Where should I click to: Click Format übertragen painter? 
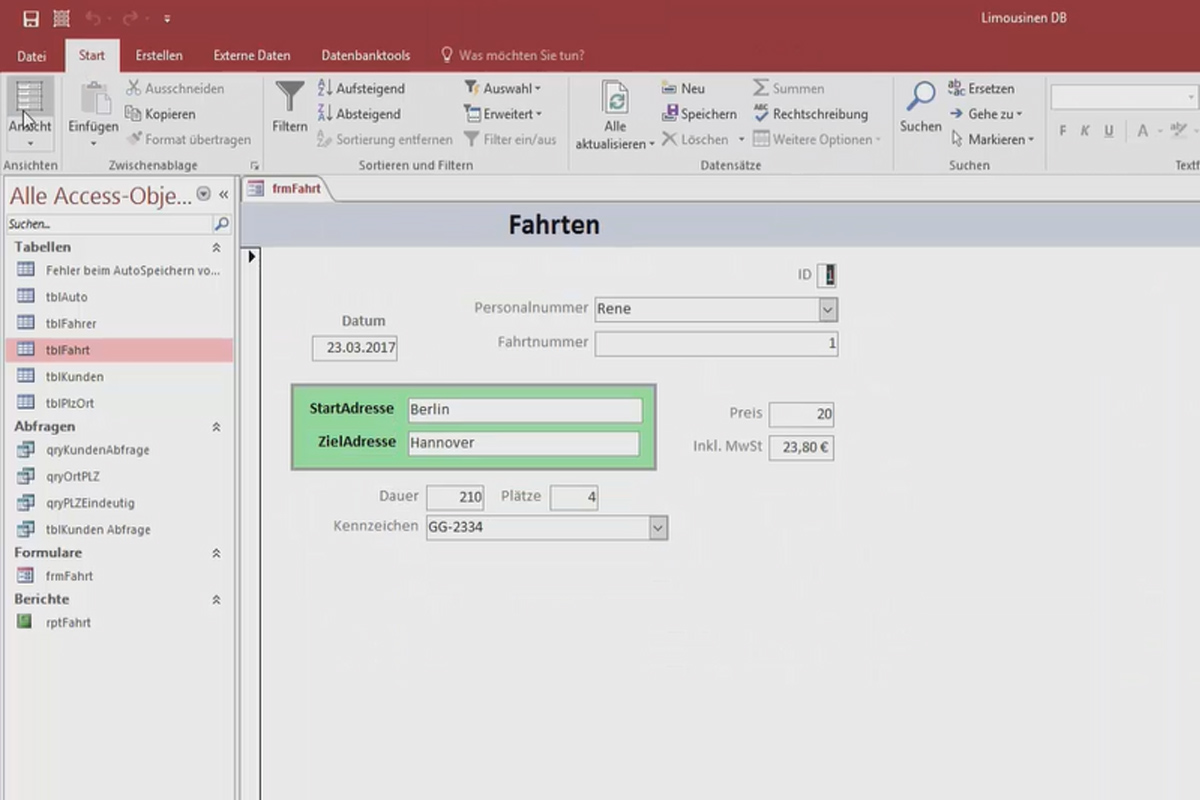(x=189, y=140)
